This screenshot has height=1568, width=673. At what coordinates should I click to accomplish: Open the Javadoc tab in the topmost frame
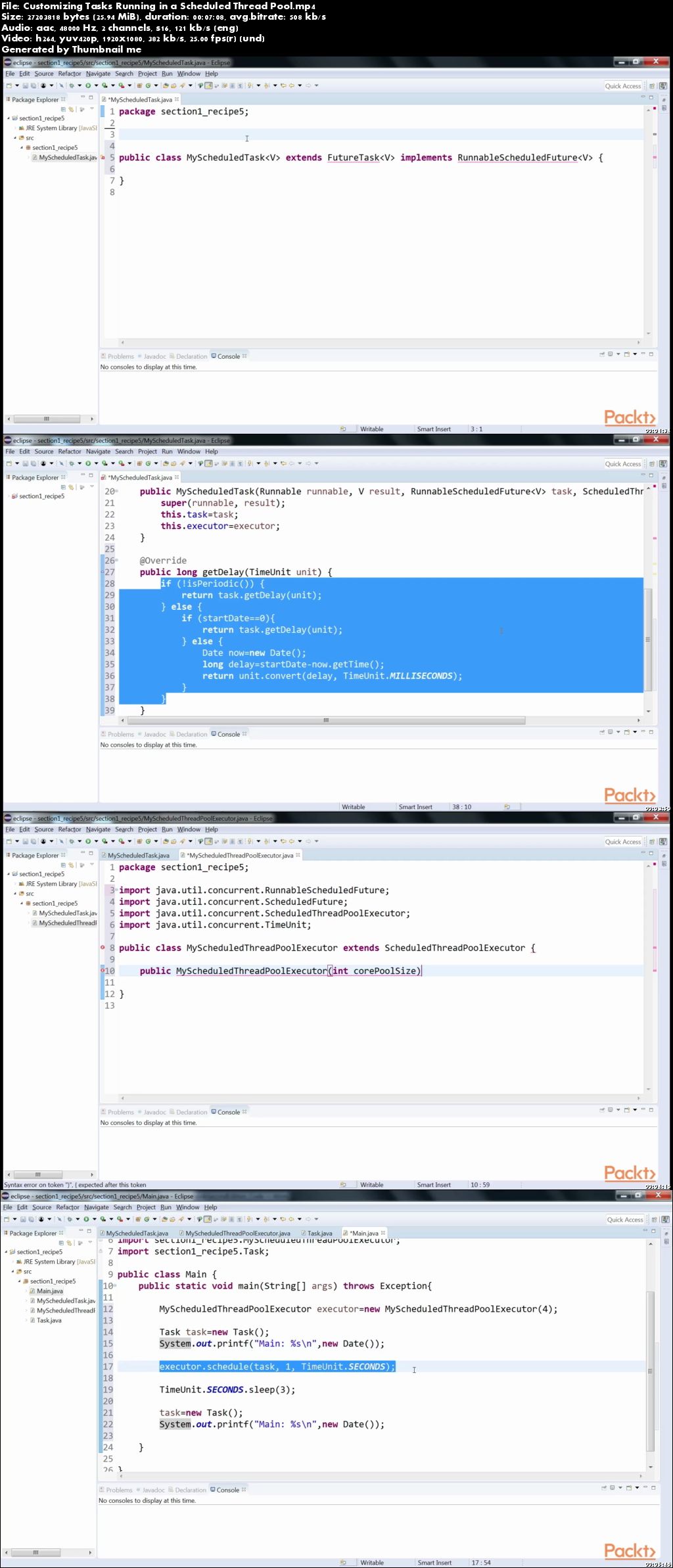(x=154, y=356)
